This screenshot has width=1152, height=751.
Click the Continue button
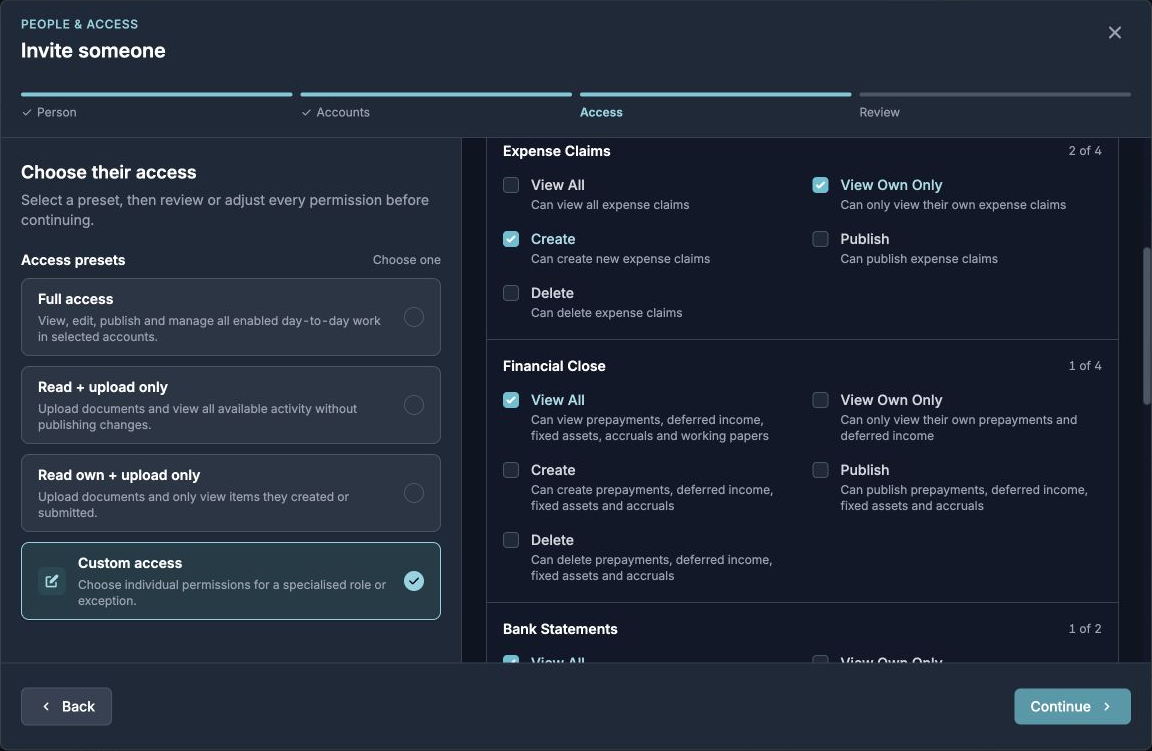(x=1072, y=706)
